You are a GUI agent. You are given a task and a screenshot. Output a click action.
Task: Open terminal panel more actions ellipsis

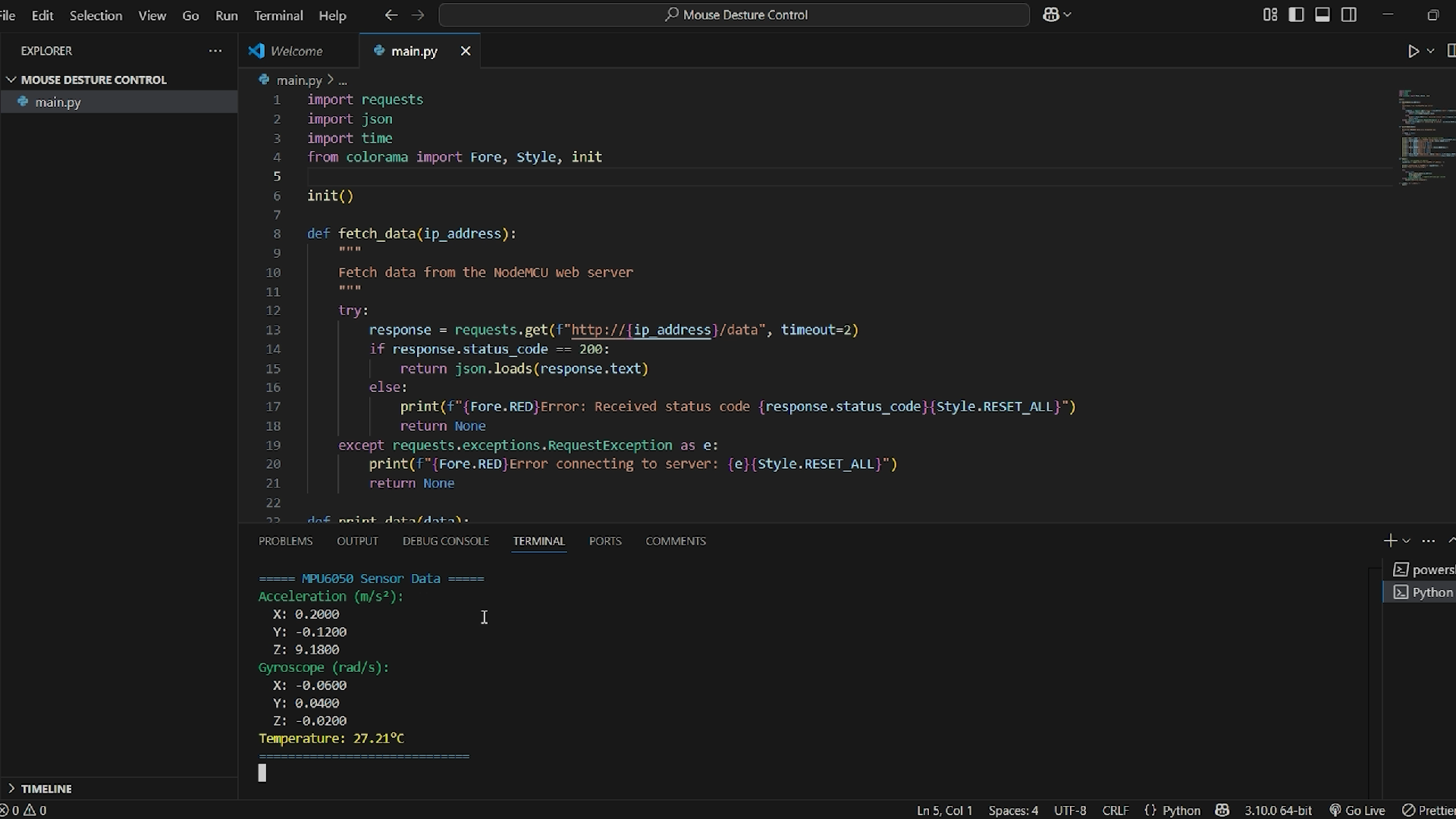(1429, 541)
